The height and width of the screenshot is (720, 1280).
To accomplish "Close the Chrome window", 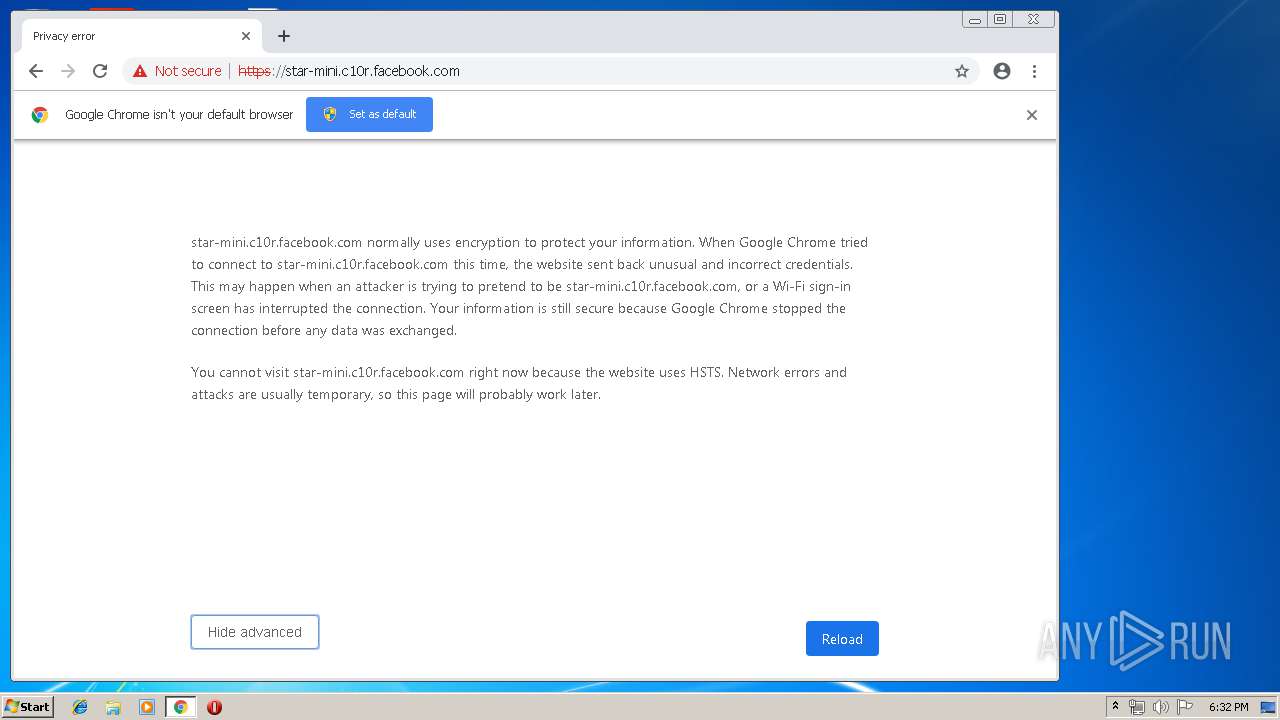I will [1033, 19].
